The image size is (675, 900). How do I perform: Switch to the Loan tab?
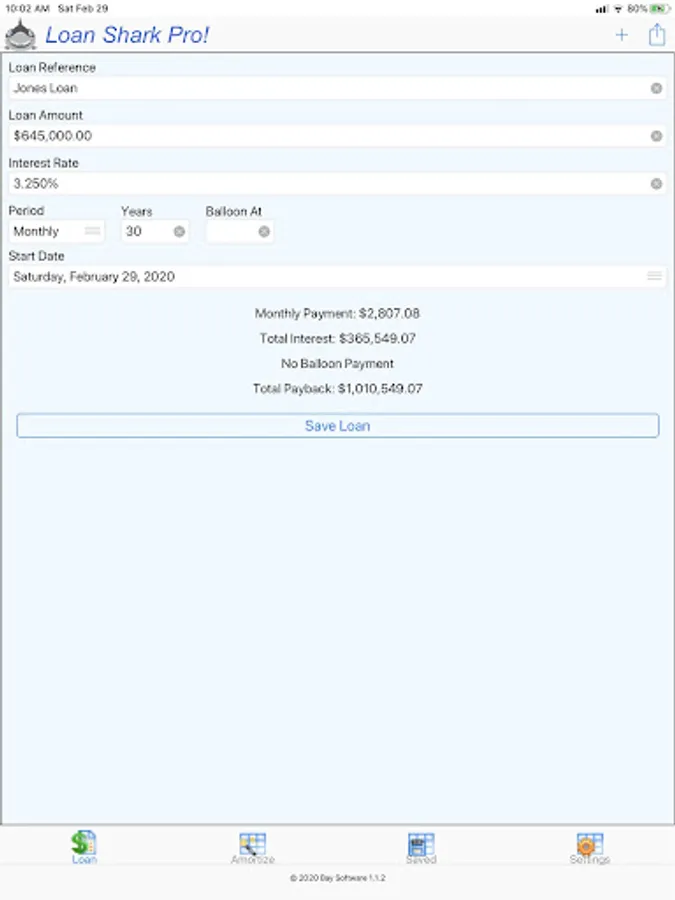tap(84, 847)
